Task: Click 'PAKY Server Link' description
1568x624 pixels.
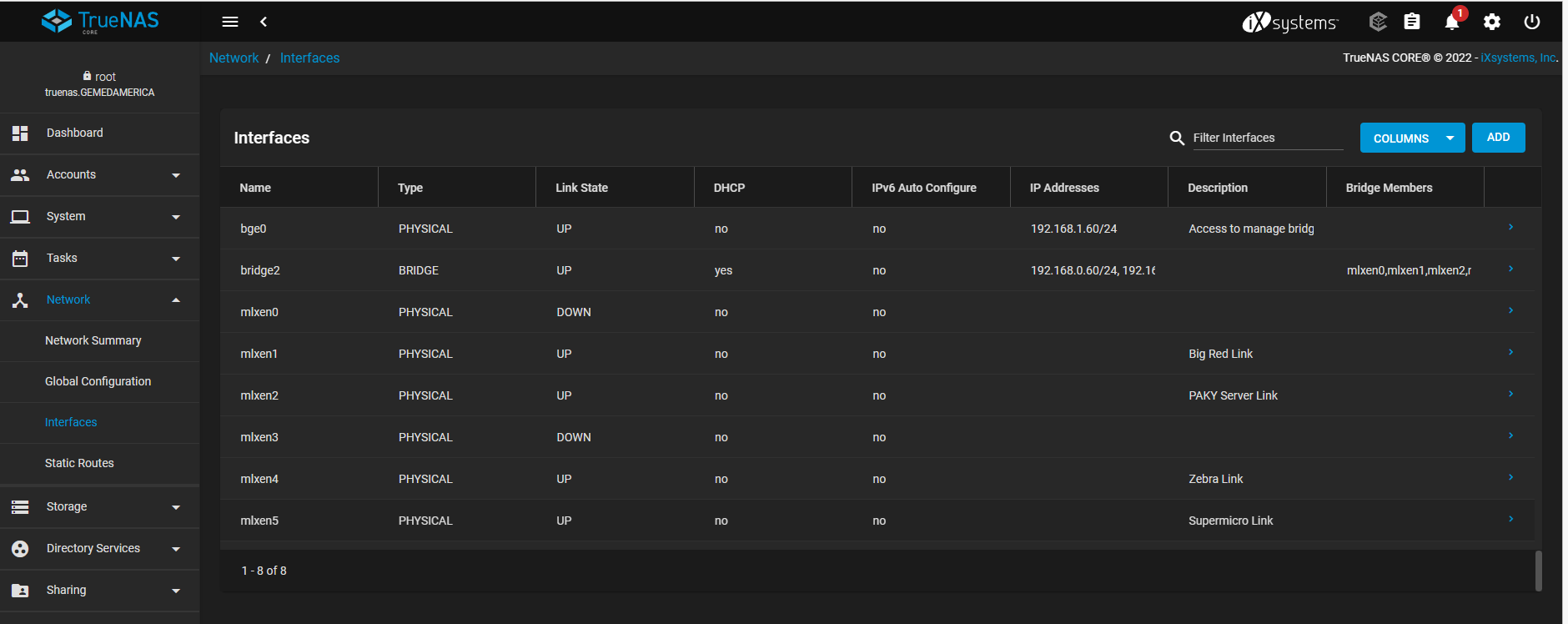Action: click(1233, 395)
